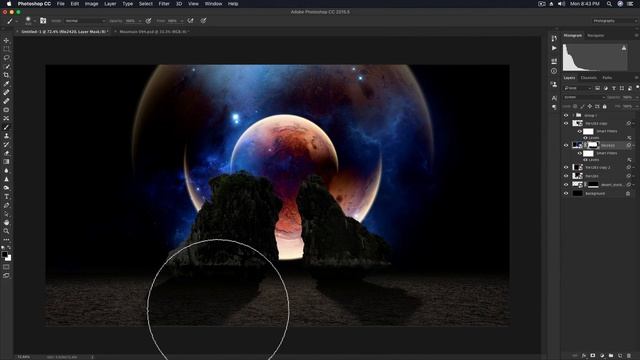Open the Window menu

[x=213, y=4]
